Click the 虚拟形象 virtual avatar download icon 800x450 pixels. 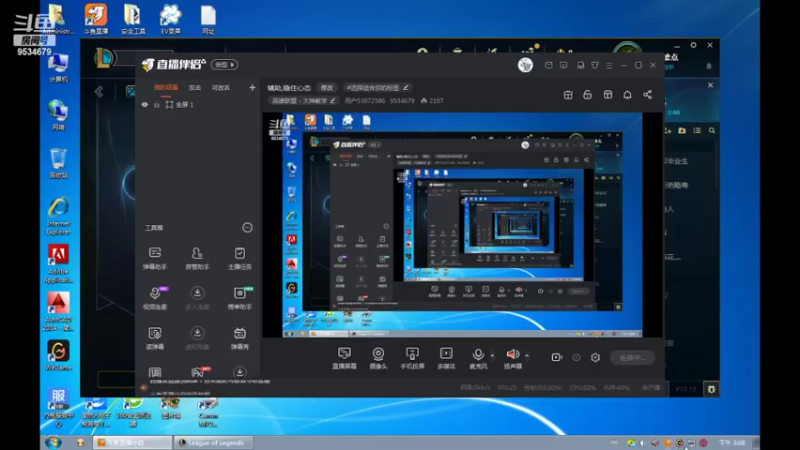197,333
